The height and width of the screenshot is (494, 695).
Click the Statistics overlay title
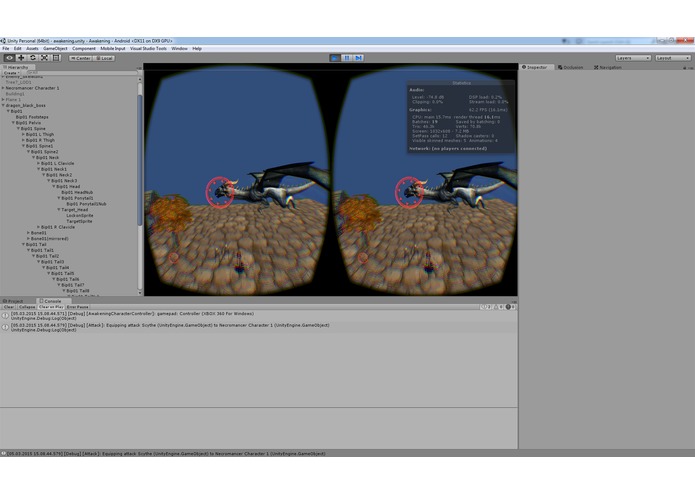461,83
